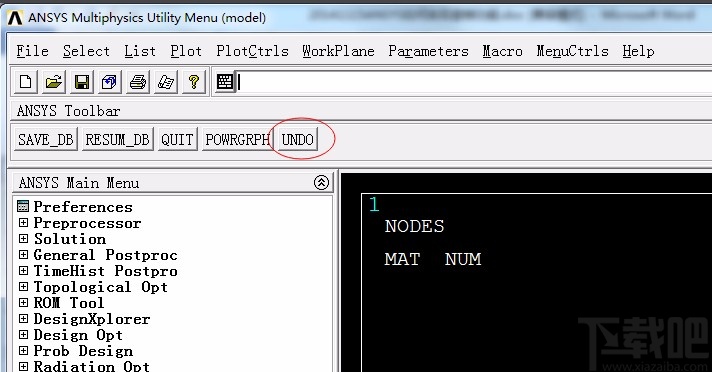Expand the TimeHist Postpro tree node
The image size is (712, 372).
click(x=23, y=270)
